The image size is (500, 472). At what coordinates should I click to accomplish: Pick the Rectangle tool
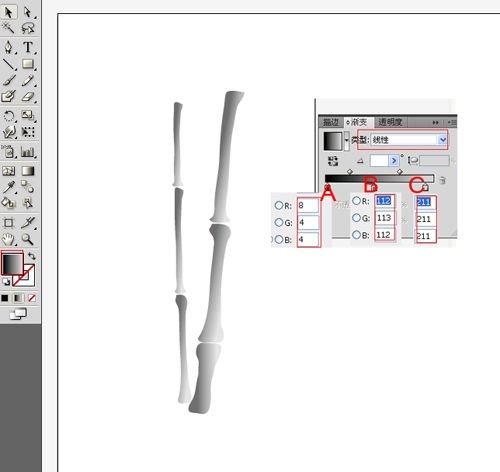tap(28, 64)
